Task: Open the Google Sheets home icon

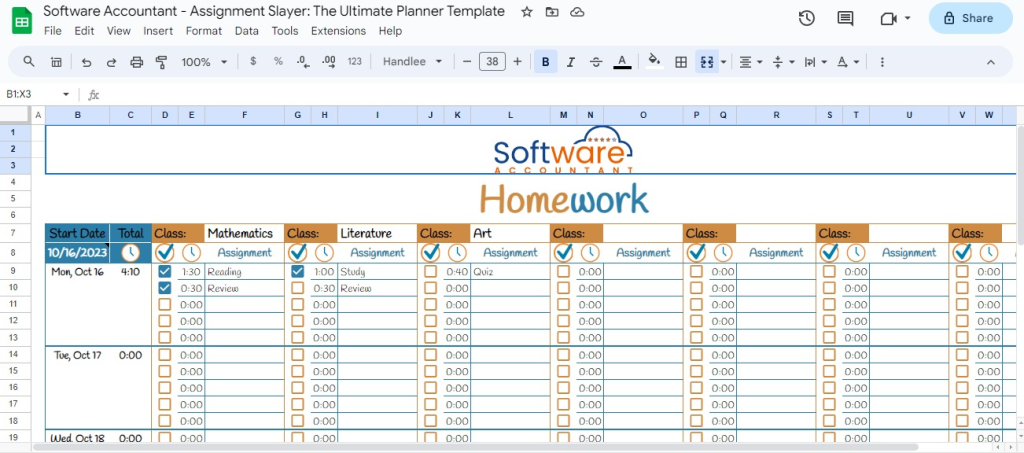Action: click(22, 20)
